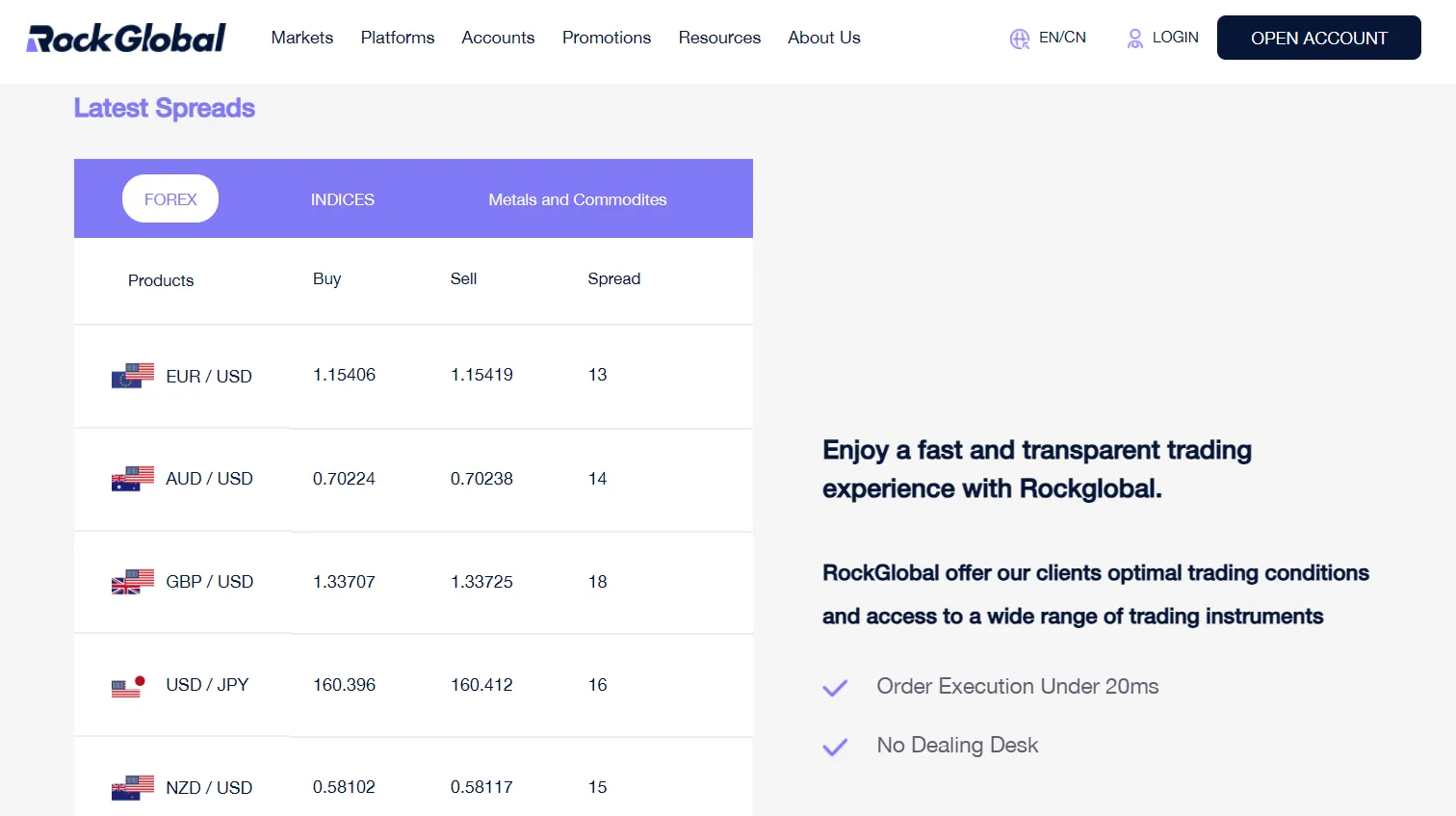
Task: Click the AUD / USD flag icon
Action: [133, 479]
